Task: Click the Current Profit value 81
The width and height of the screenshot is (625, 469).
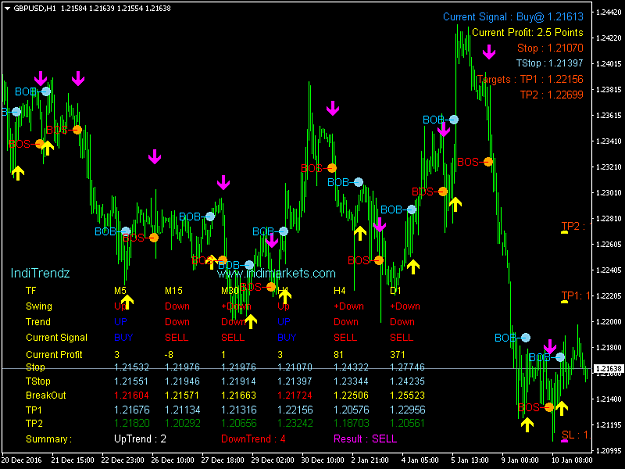Action: click(338, 355)
